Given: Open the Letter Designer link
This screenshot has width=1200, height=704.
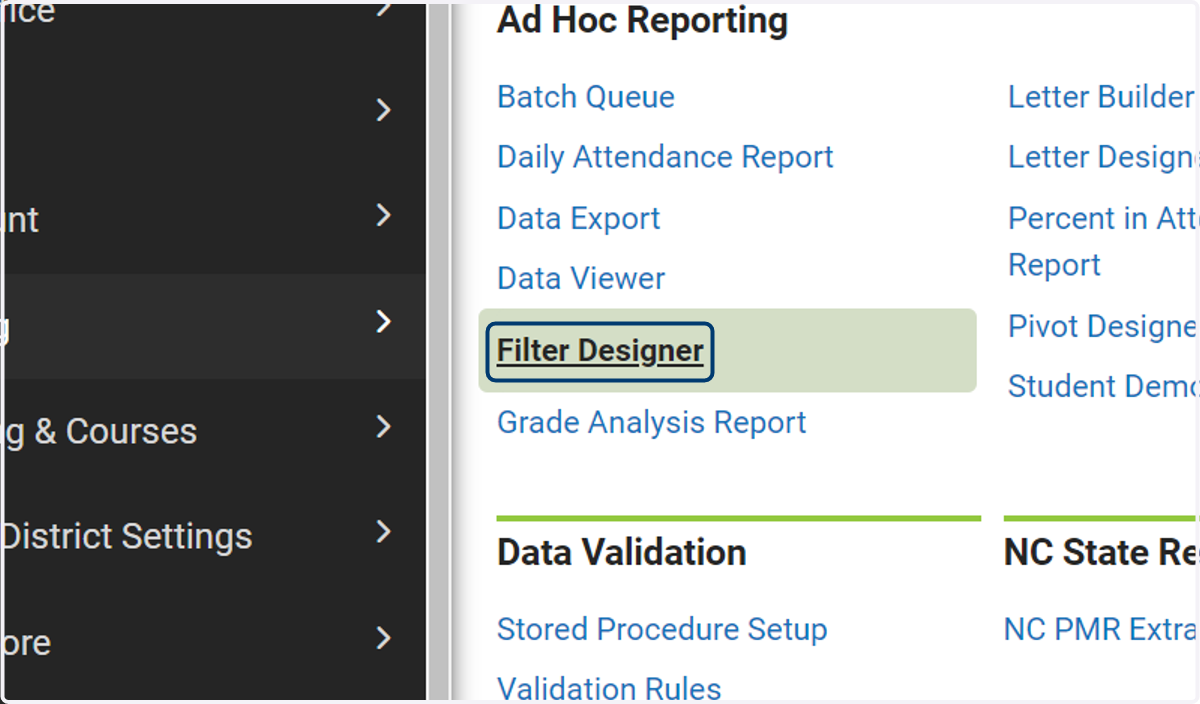Looking at the screenshot, I should point(1104,157).
